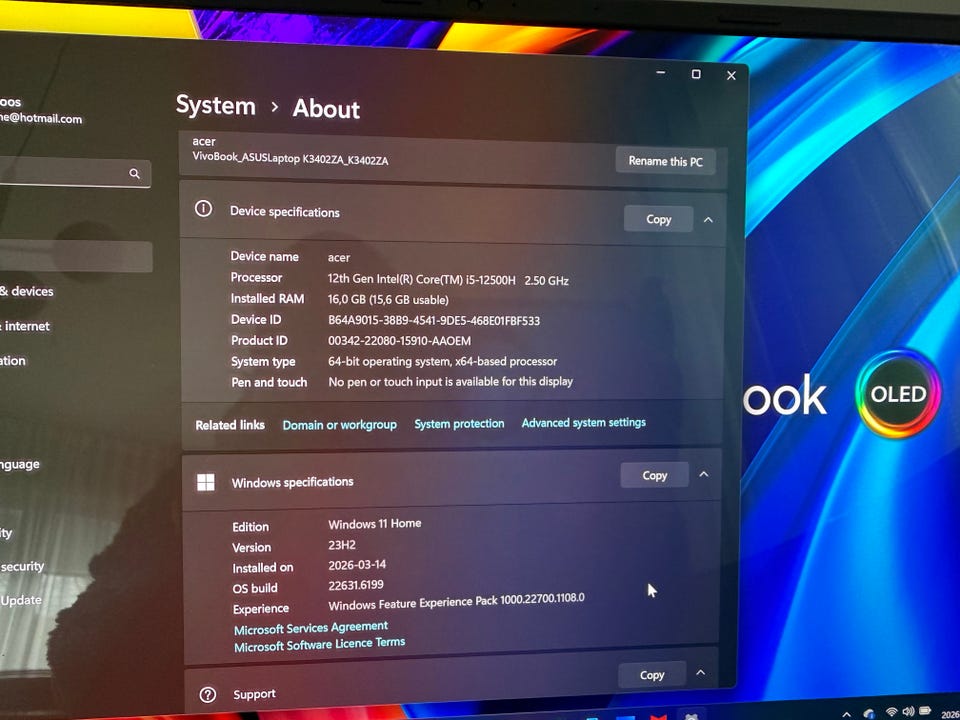Open the sidebar item ending in 'nguage'
This screenshot has height=720, width=960.
click(x=20, y=465)
